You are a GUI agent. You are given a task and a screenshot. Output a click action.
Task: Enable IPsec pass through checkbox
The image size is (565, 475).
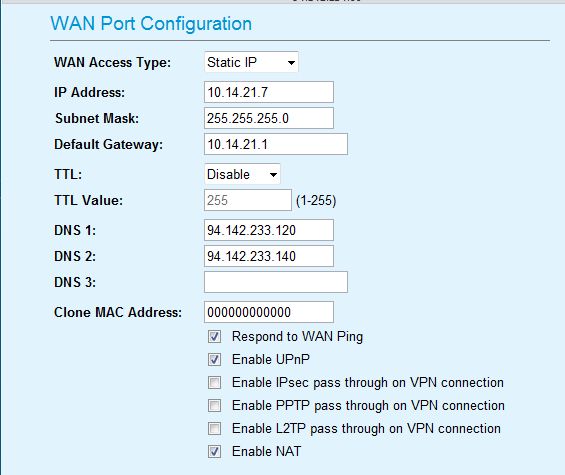tap(214, 382)
